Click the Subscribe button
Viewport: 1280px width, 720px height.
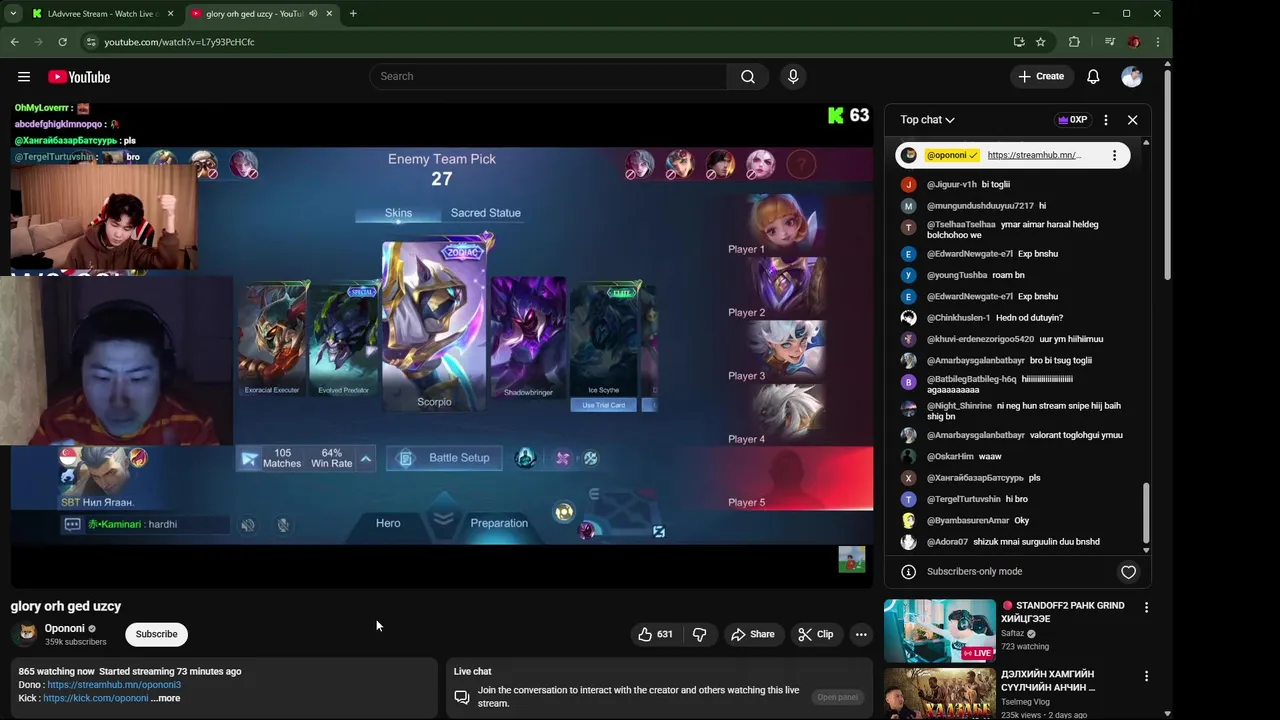156,634
